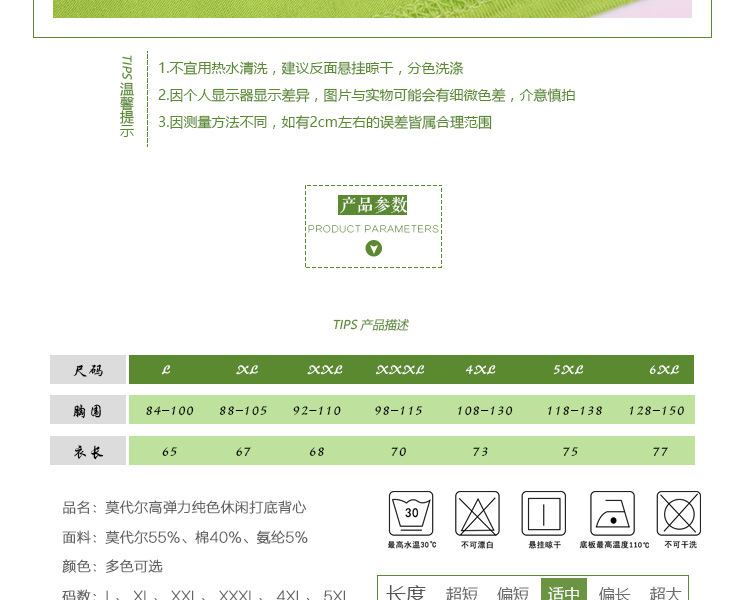Click the PRODUCT PARAMETERS subtitle text
This screenshot has height=600, width=750.
(373, 229)
